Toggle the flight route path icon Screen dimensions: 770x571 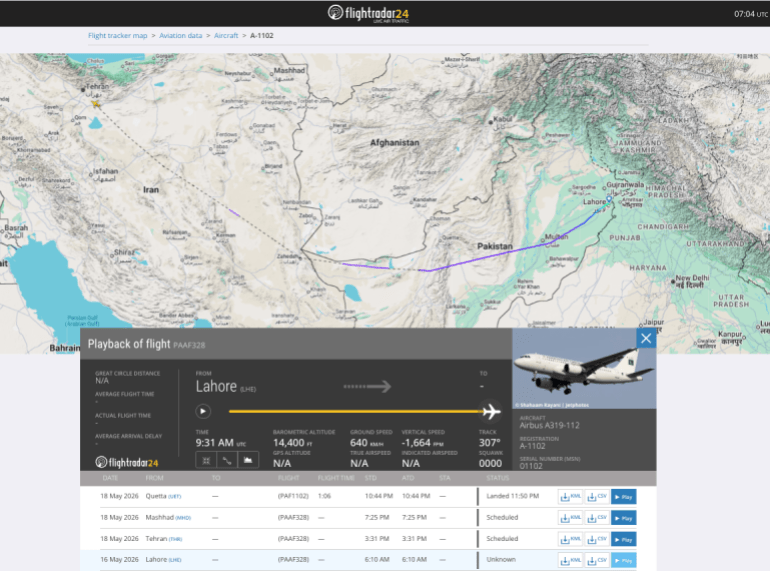click(x=227, y=461)
